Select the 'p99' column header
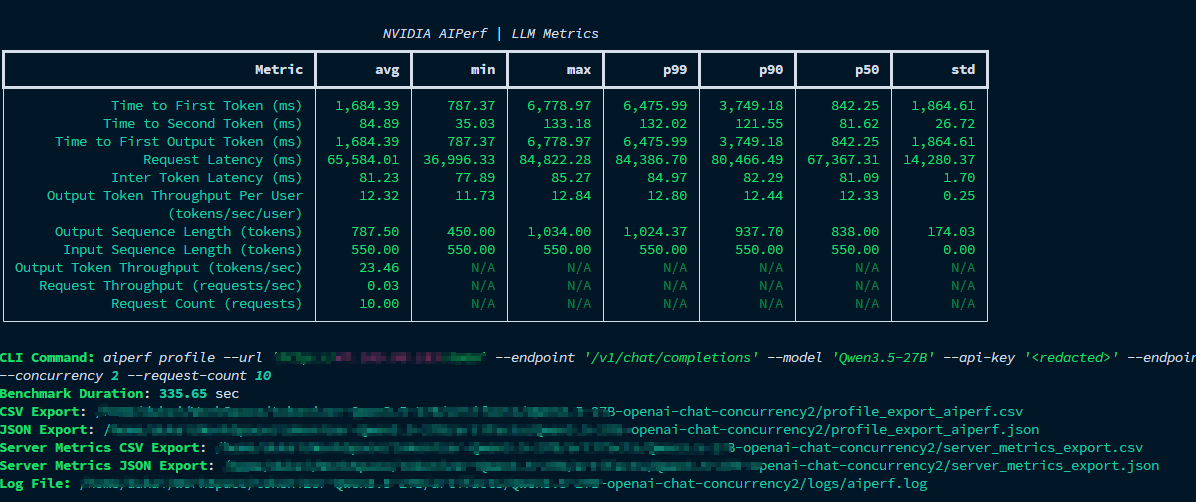Image resolution: width=1196 pixels, height=502 pixels. (x=675, y=69)
